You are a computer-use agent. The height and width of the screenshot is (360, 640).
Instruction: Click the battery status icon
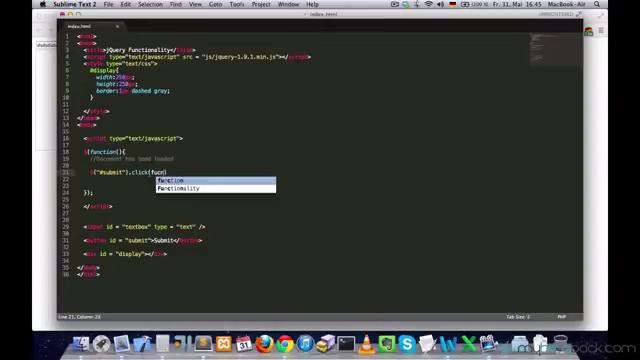click(465, 4)
